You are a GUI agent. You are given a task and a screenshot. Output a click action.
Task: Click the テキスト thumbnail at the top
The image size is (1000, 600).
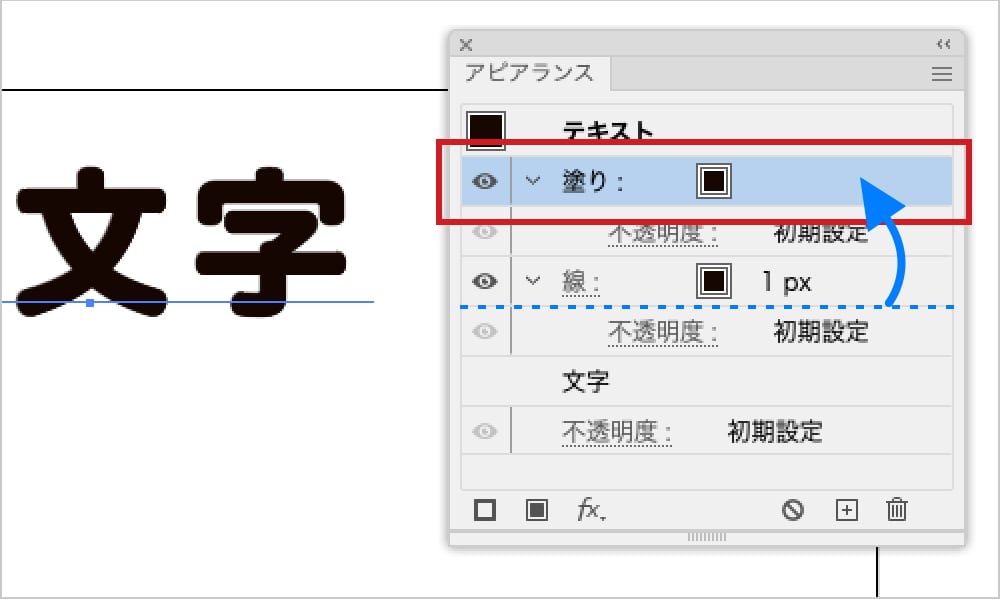(484, 125)
